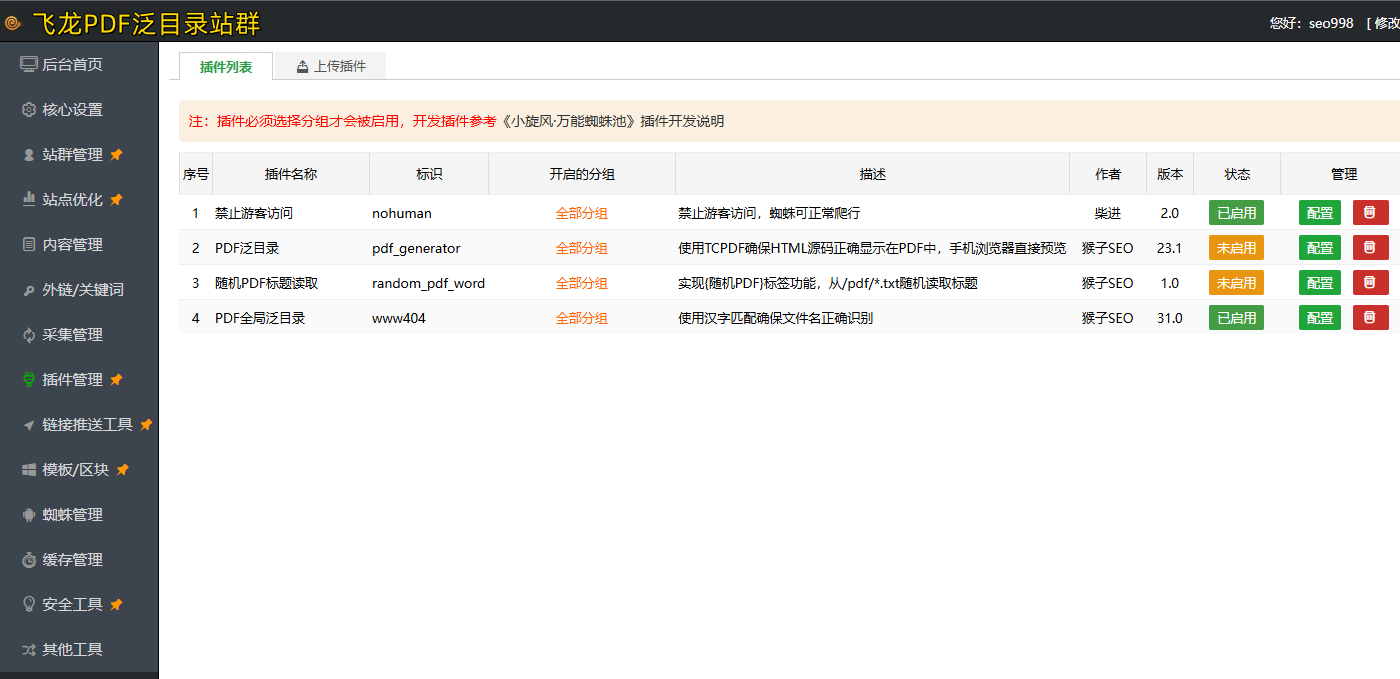Click the lightbulb icon beside 安全工具
The width and height of the screenshot is (1400, 679).
[29, 604]
